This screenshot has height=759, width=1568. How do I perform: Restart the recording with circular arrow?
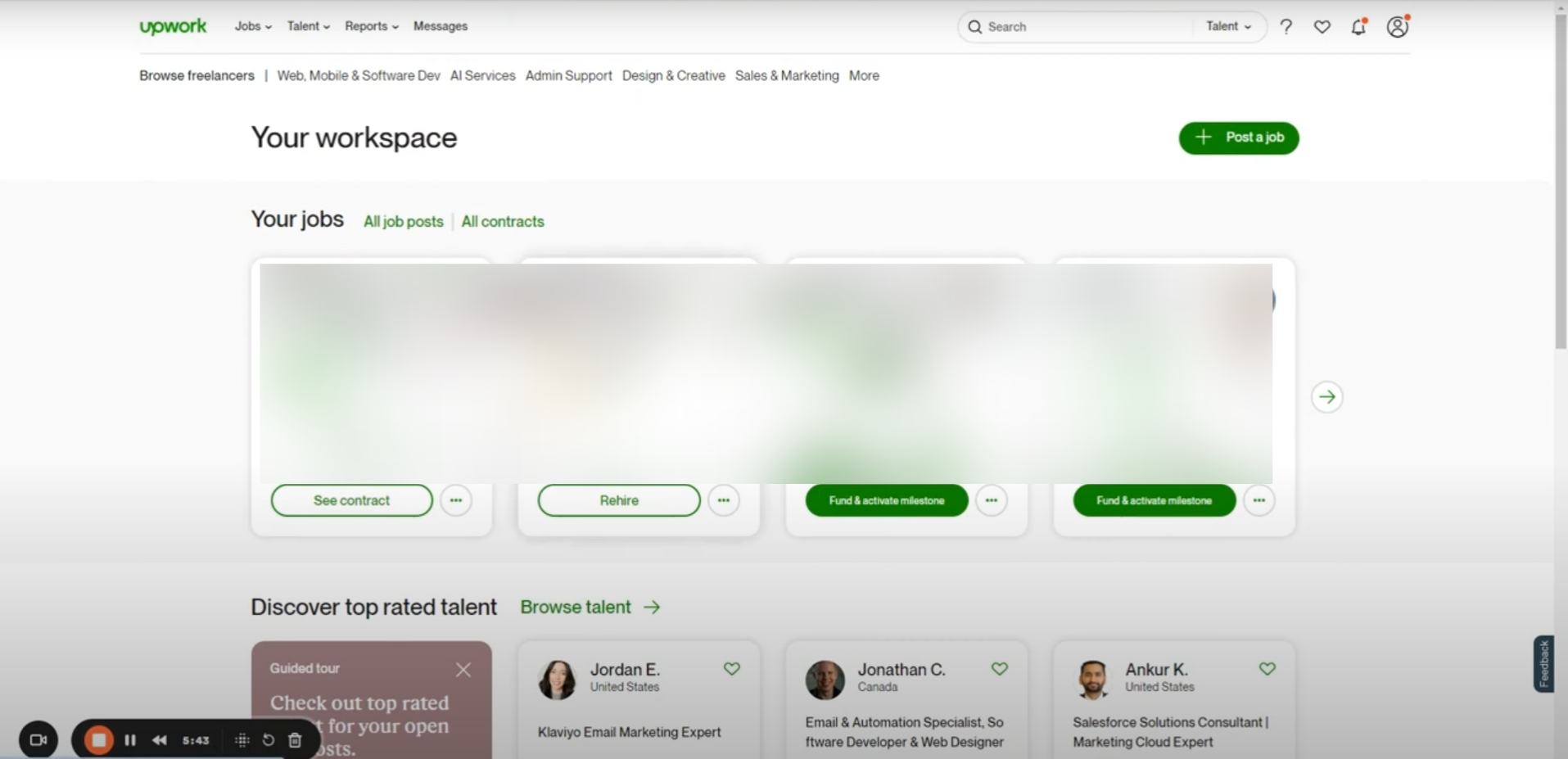269,740
